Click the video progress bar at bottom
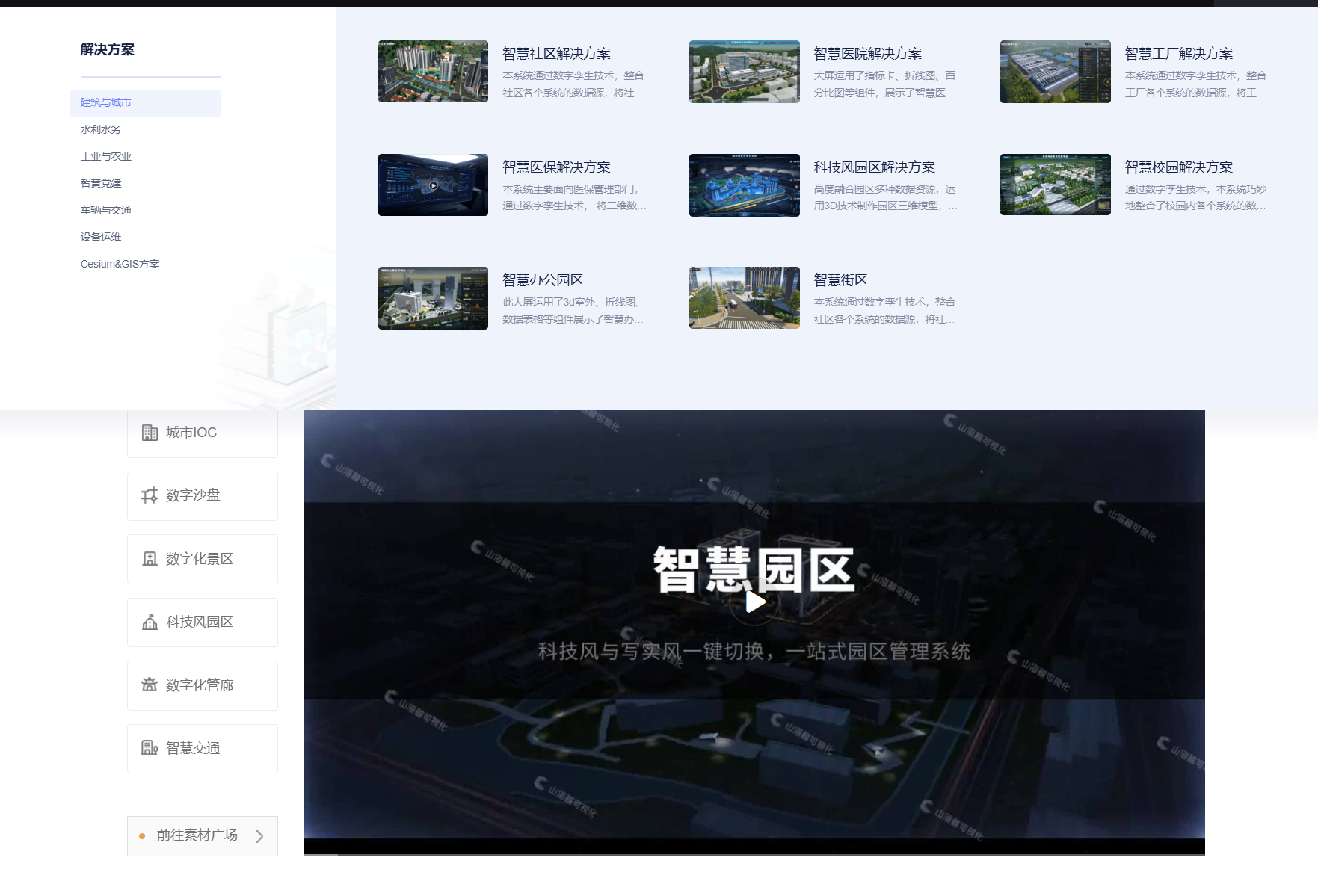The width and height of the screenshot is (1318, 896). 754,854
